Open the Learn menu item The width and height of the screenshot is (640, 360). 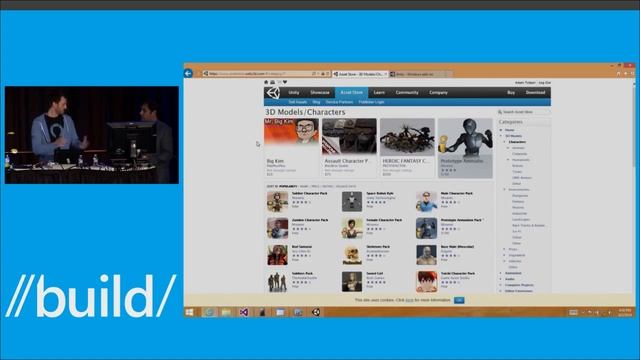point(379,93)
